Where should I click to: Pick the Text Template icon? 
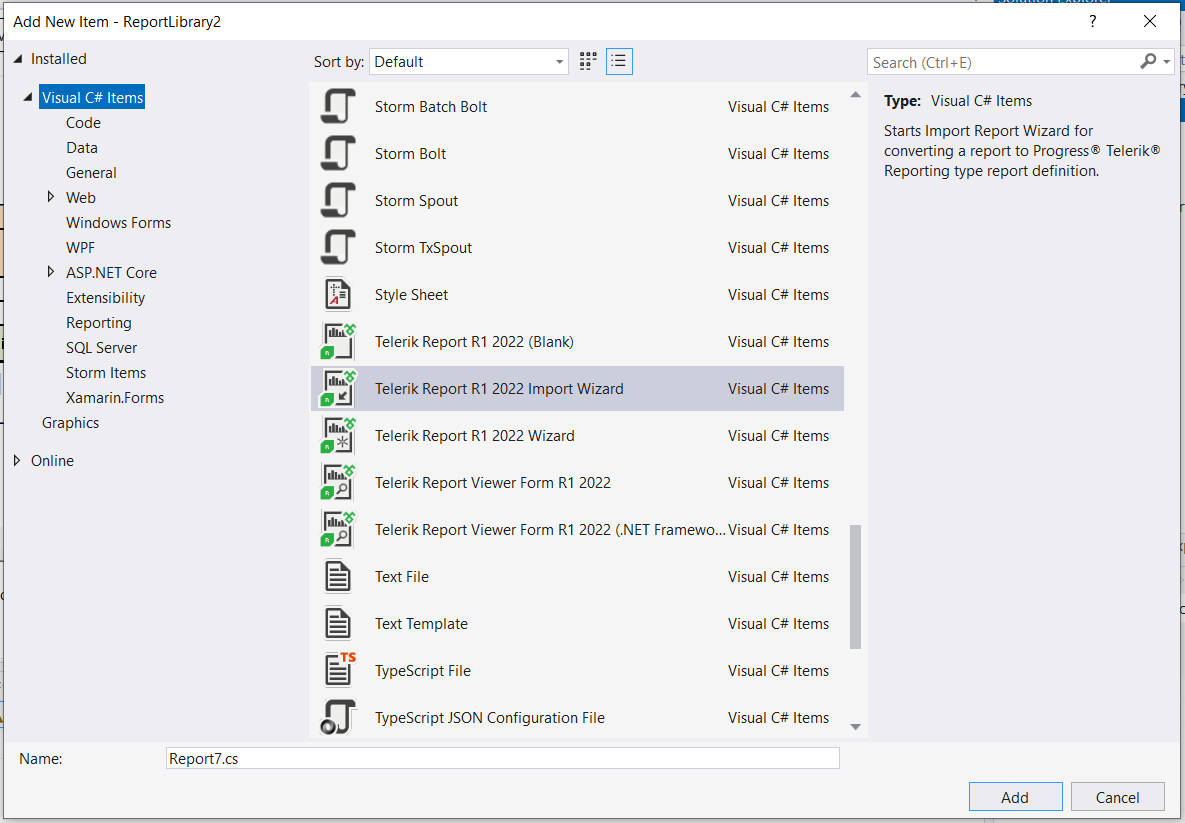[338, 623]
